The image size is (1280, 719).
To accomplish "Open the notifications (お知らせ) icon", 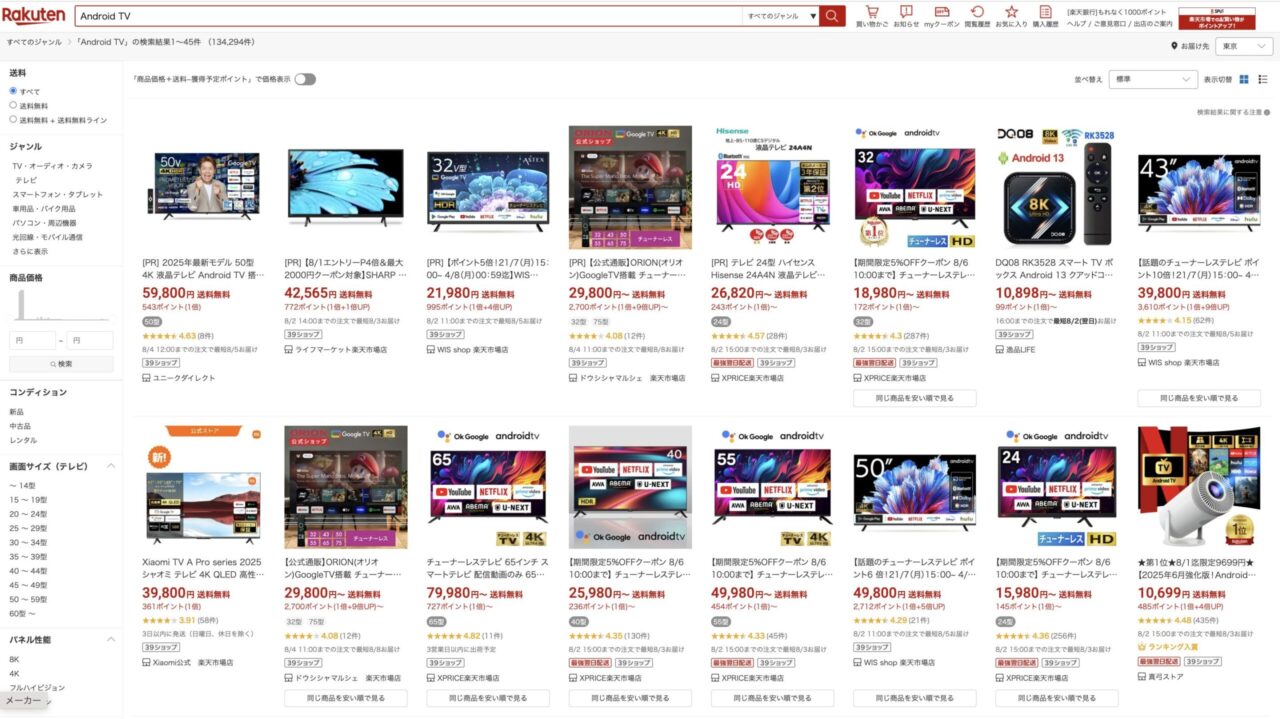I will click(x=906, y=12).
